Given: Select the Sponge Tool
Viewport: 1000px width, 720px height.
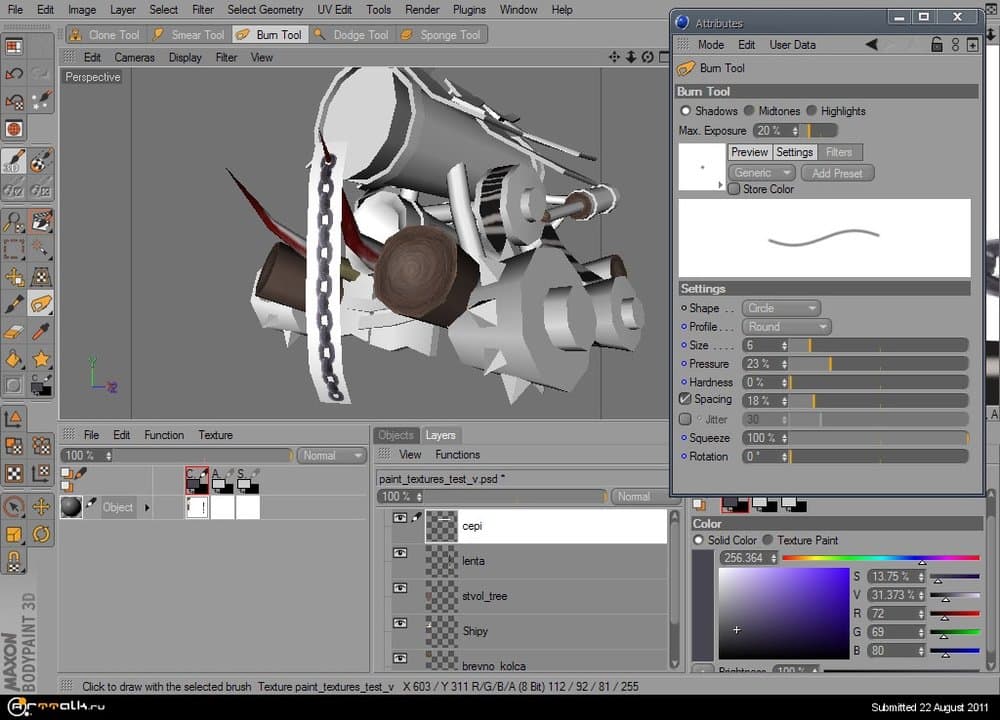Looking at the screenshot, I should coord(440,34).
